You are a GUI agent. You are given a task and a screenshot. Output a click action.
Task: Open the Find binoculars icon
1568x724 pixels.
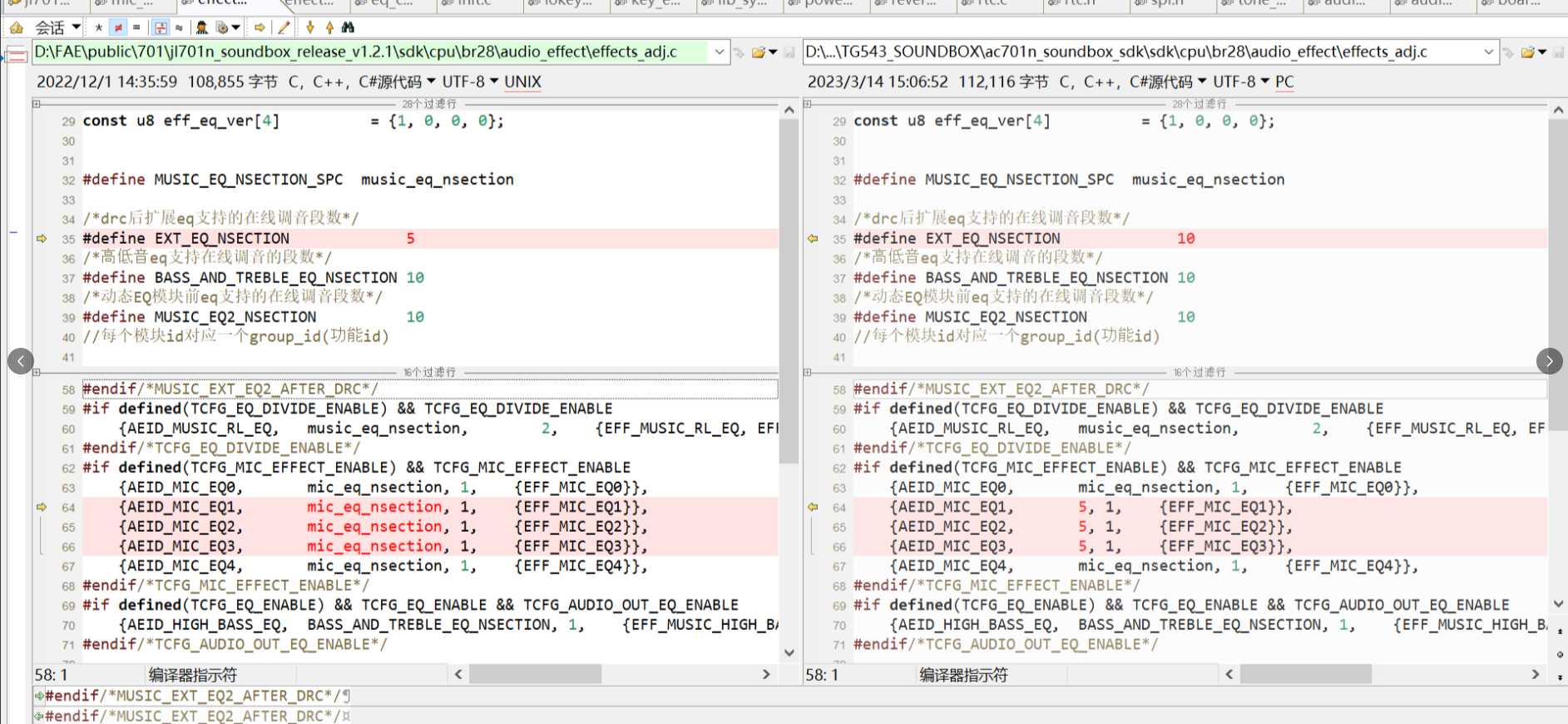pos(348,27)
